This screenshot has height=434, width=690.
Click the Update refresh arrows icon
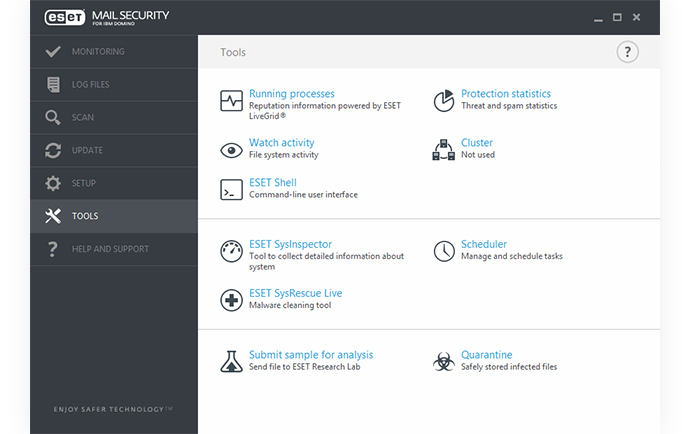point(53,151)
